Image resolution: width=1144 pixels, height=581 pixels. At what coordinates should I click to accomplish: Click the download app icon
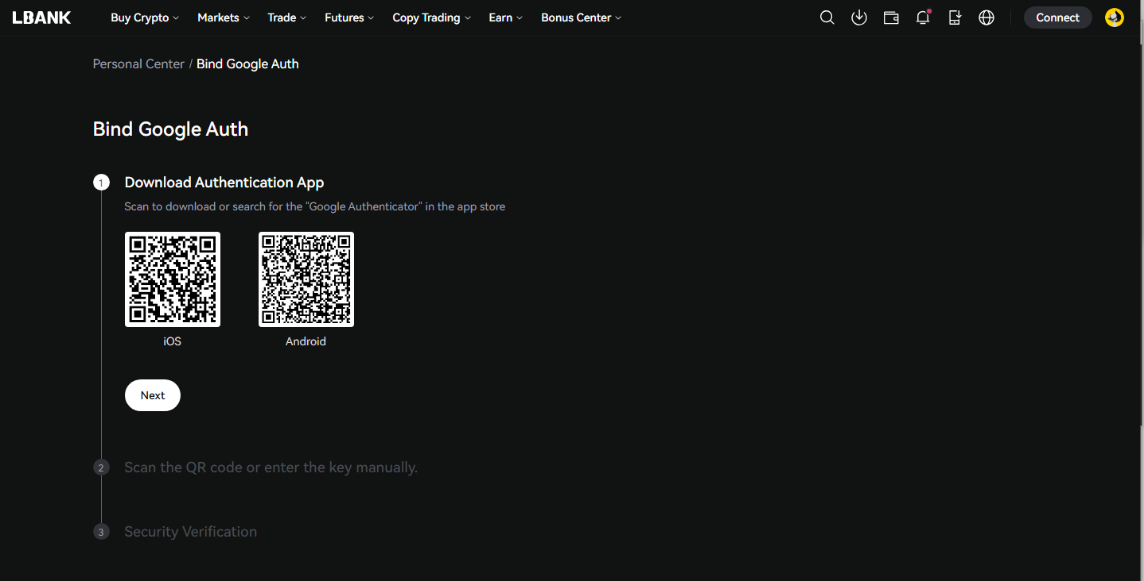pos(859,18)
